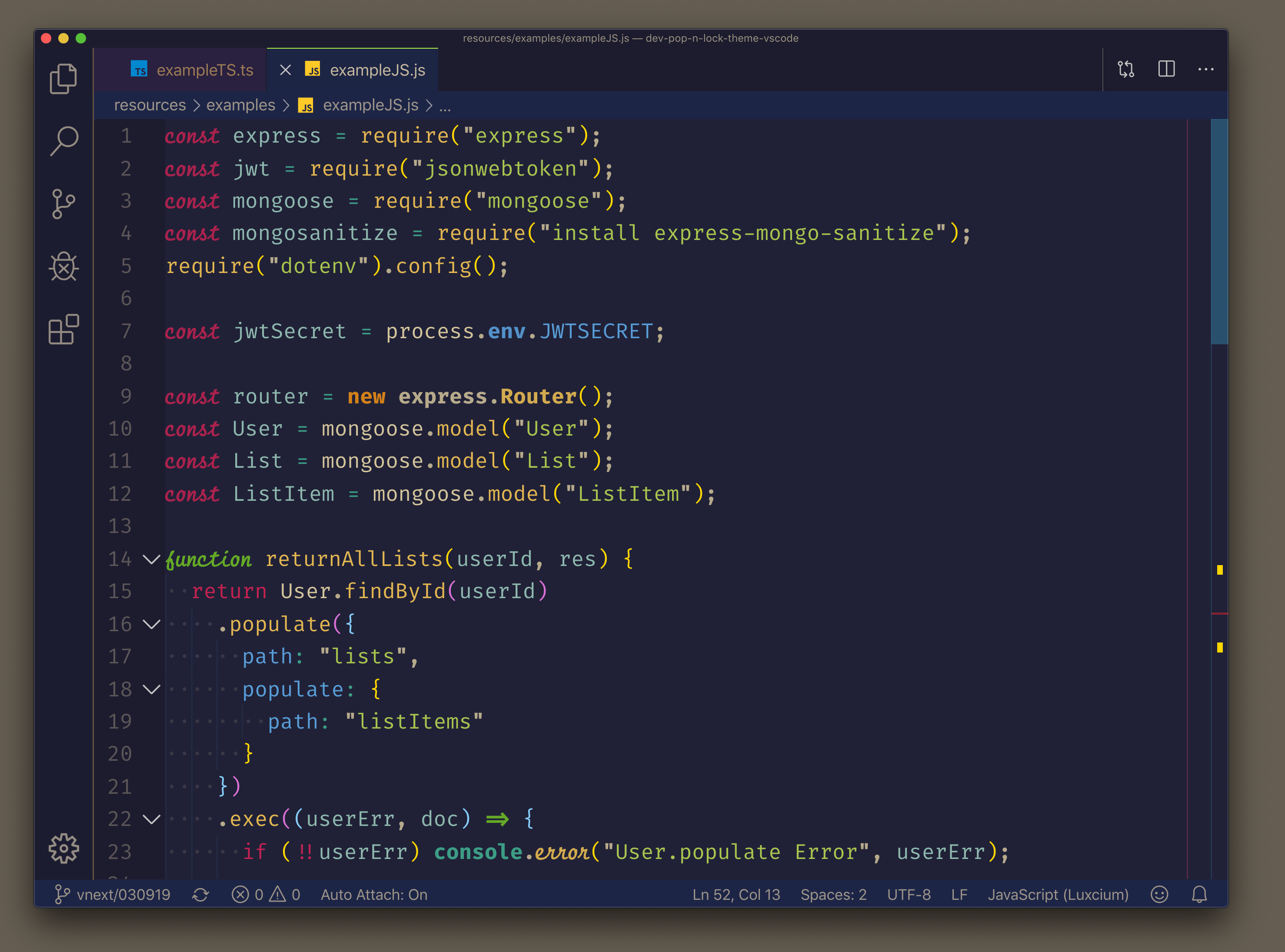Open the Source Control view icon
The image size is (1285, 952).
tap(63, 204)
